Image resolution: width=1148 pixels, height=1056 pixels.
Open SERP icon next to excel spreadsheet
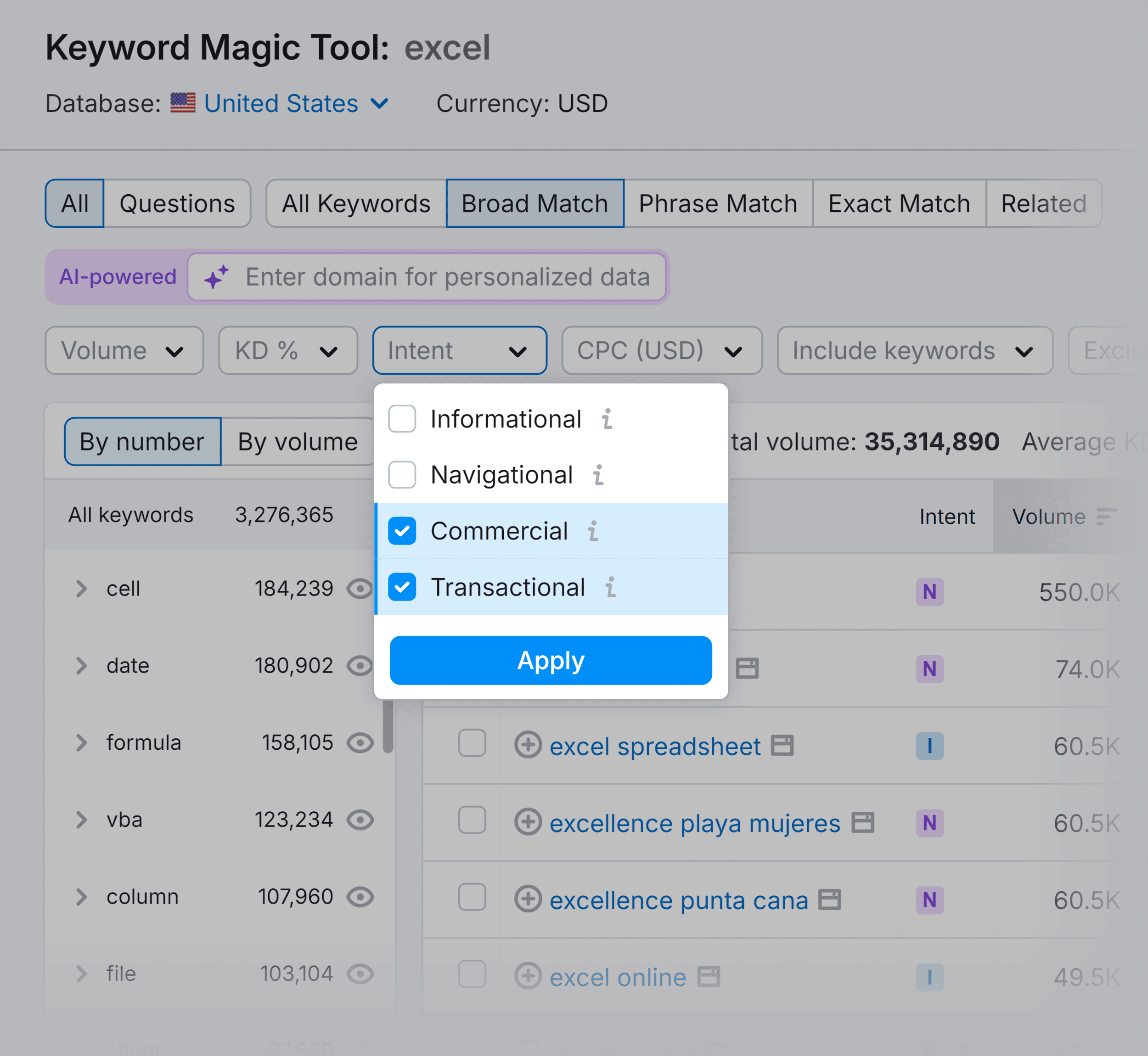point(782,746)
